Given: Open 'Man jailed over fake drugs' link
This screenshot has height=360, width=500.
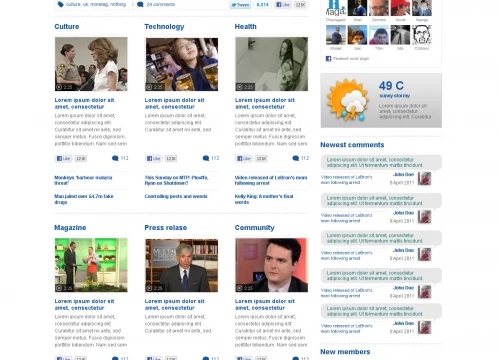Looking at the screenshot, I should coord(84,199).
